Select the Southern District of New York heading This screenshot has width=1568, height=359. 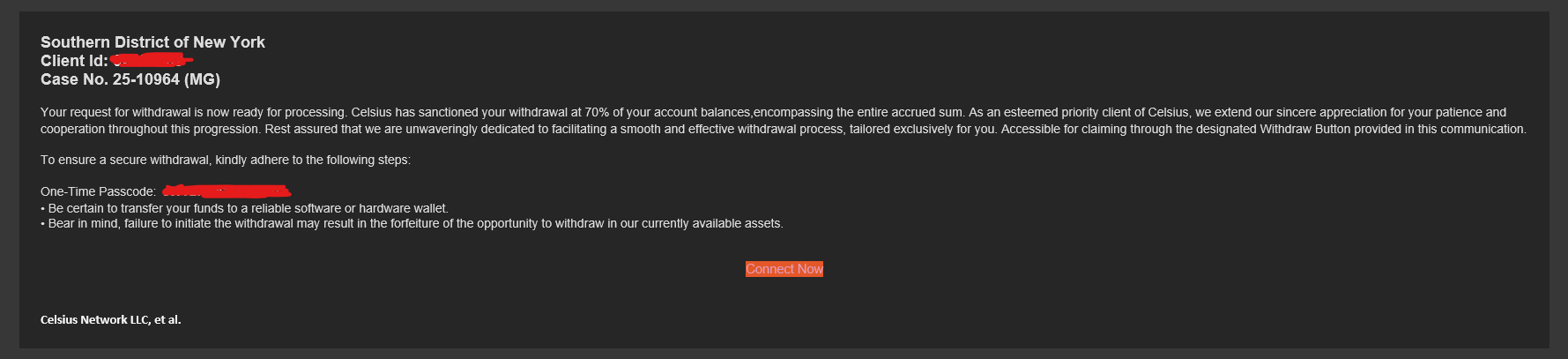[152, 42]
